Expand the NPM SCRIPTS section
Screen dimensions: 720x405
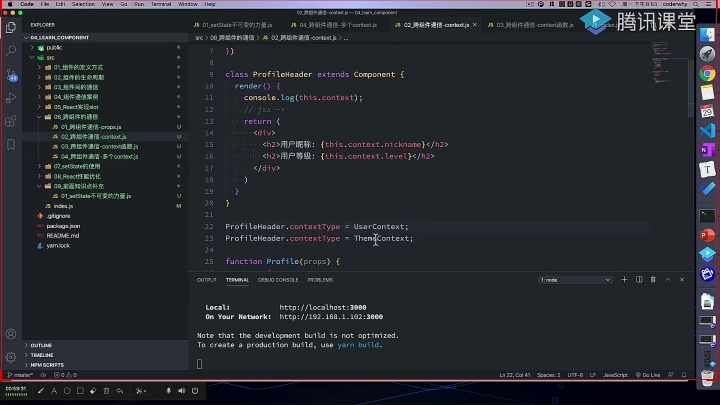(46, 365)
